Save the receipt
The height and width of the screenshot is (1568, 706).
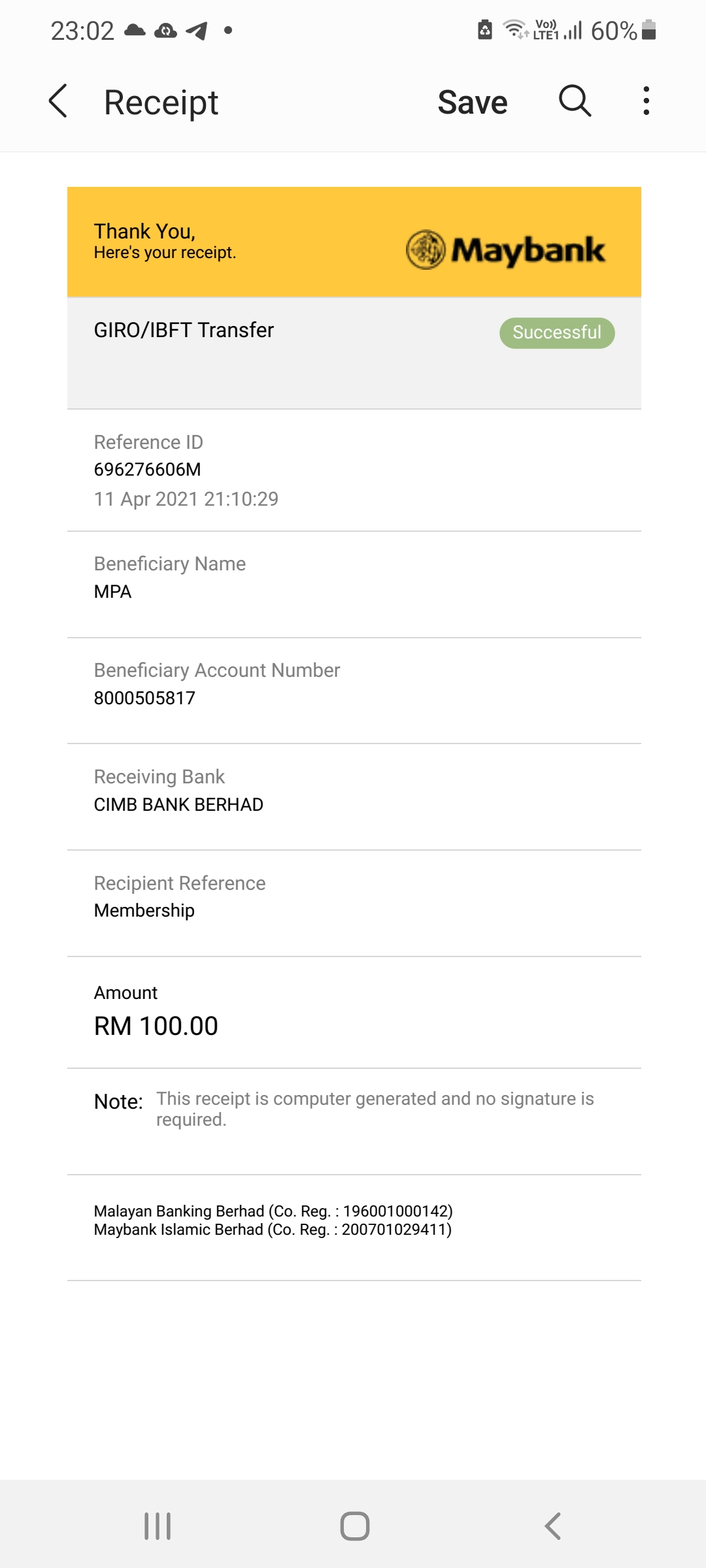click(472, 103)
